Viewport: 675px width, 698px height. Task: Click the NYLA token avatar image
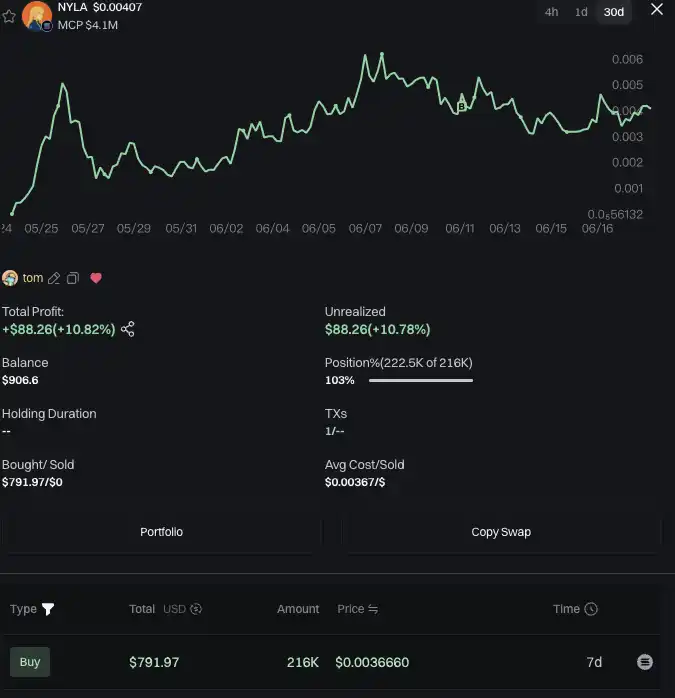[37, 16]
